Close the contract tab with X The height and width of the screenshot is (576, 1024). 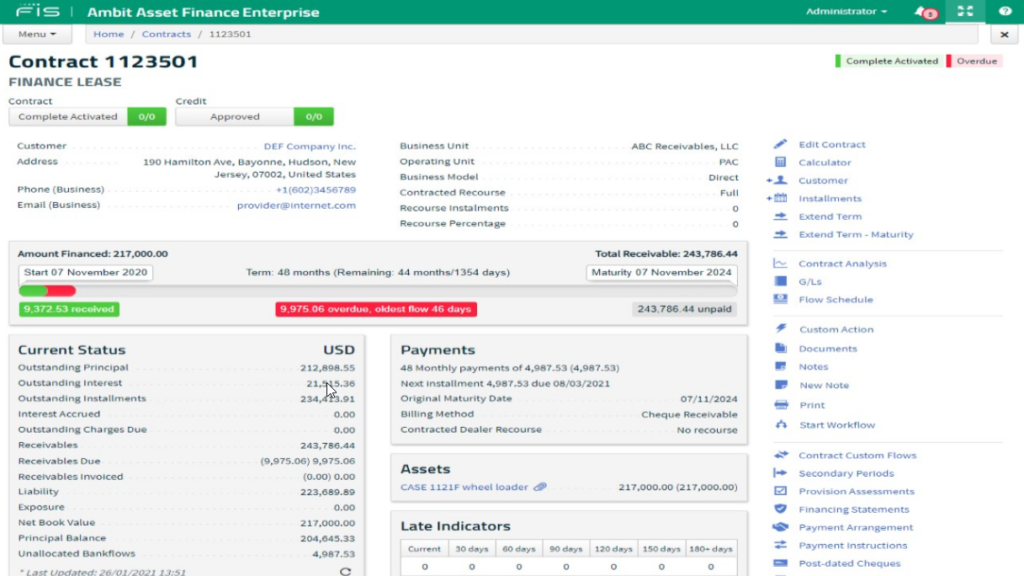(1004, 34)
